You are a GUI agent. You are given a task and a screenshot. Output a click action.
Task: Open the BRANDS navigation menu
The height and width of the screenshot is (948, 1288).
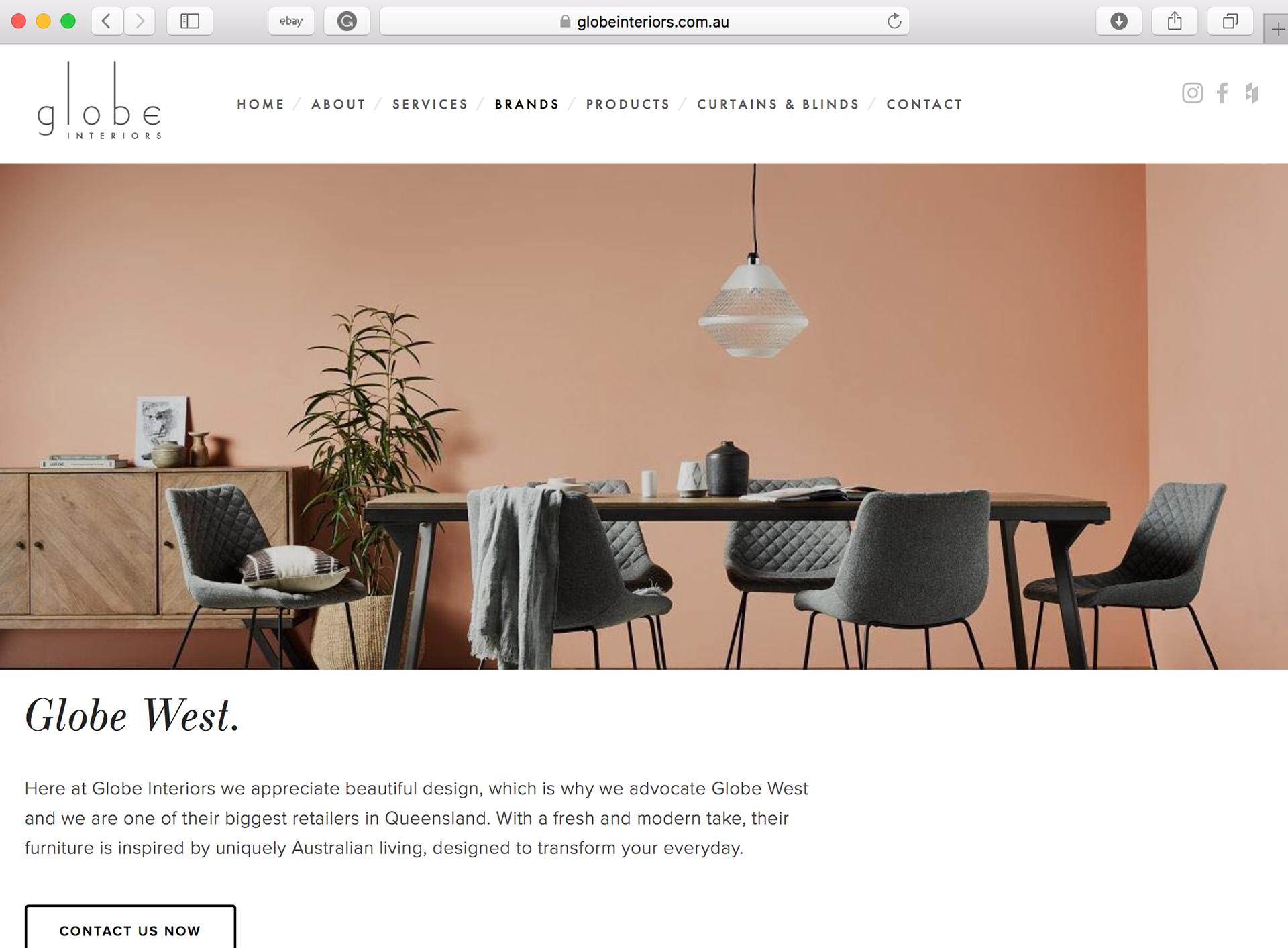pyautogui.click(x=527, y=105)
